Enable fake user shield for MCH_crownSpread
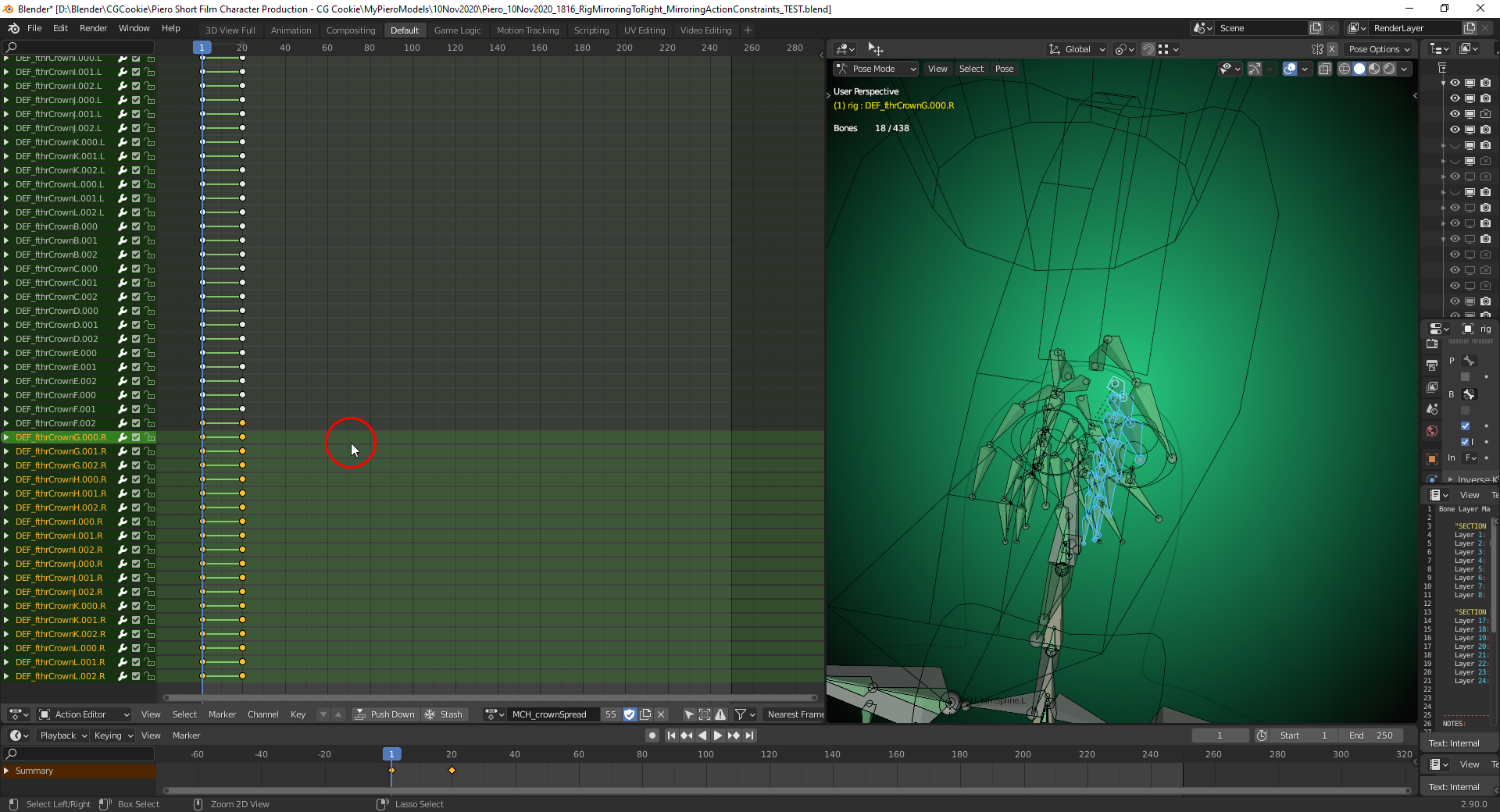Viewport: 1500px width, 812px height. [x=630, y=714]
